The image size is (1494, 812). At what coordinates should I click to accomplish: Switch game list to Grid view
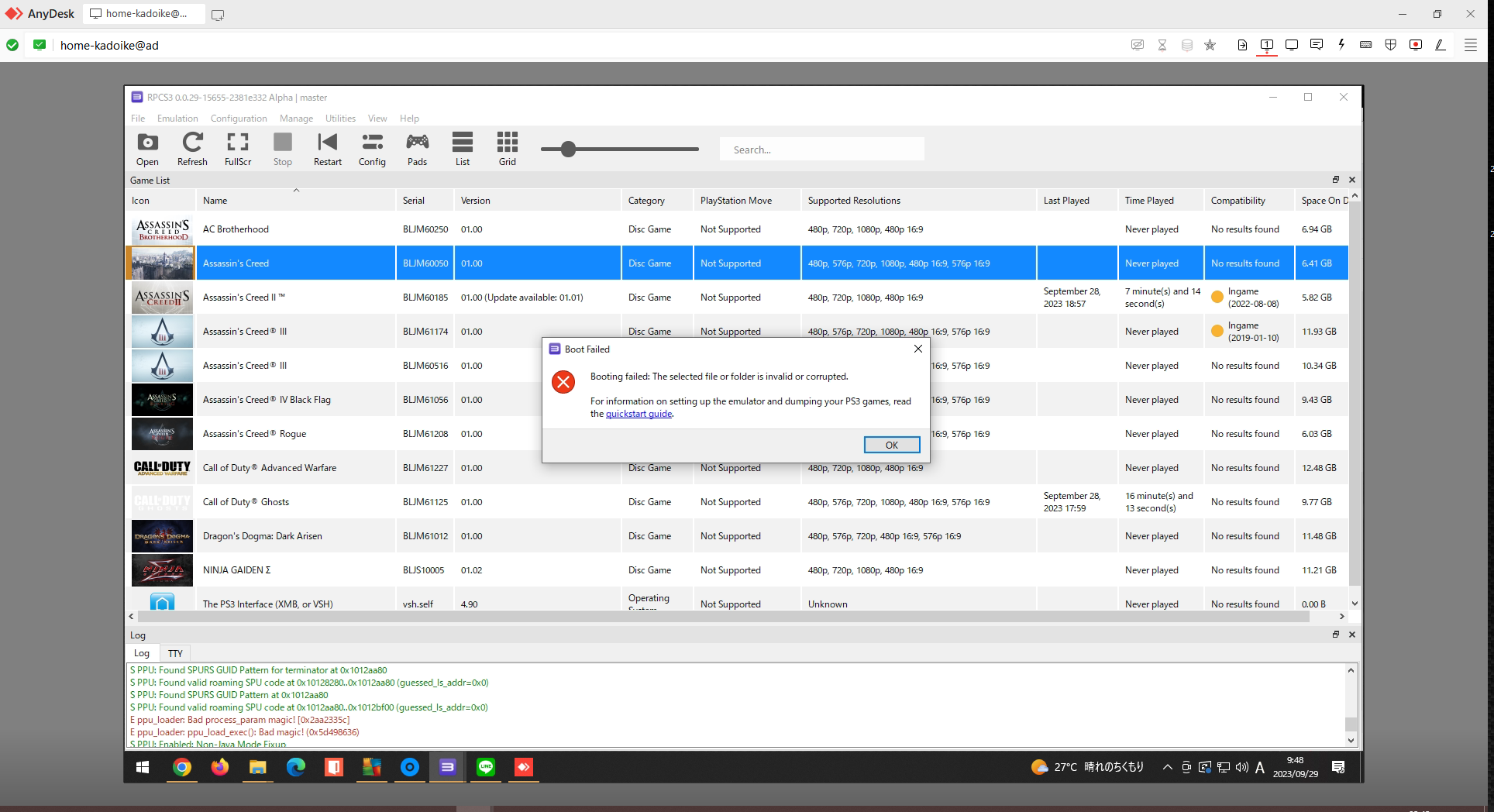coord(507,149)
